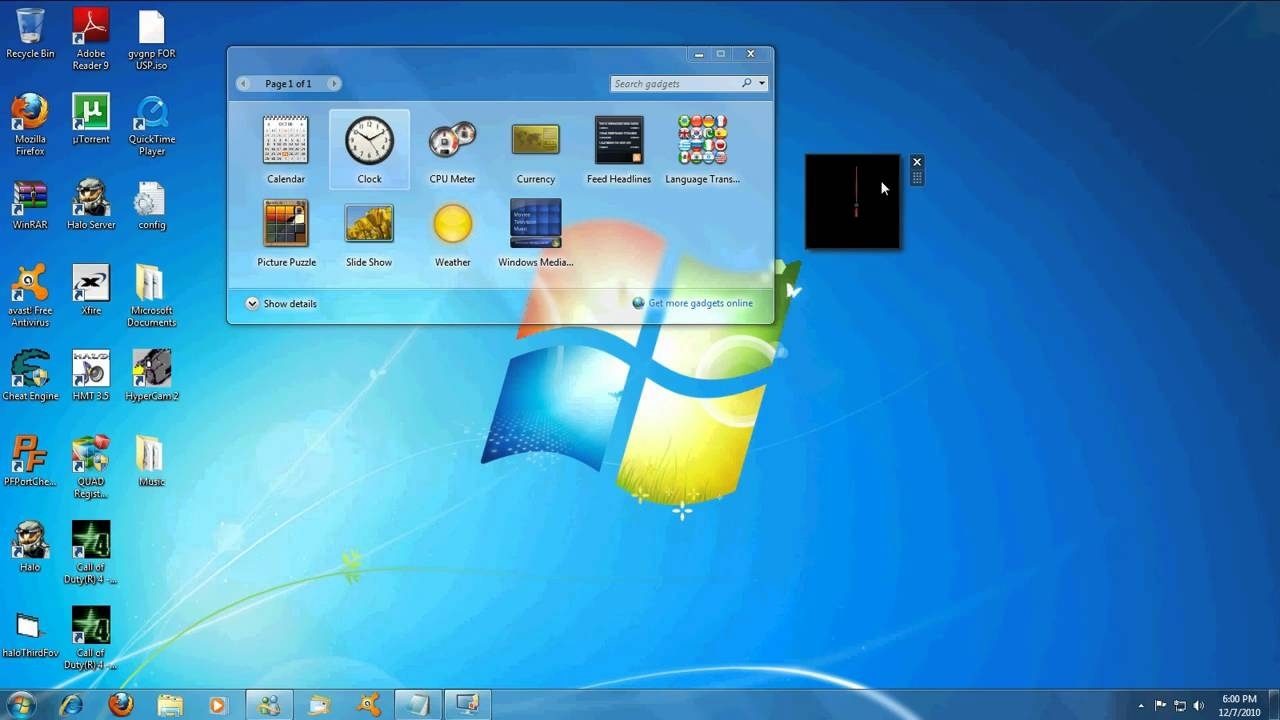Choose the Picture Puzzle gadget
Image resolution: width=1280 pixels, height=720 pixels.
pos(286,233)
